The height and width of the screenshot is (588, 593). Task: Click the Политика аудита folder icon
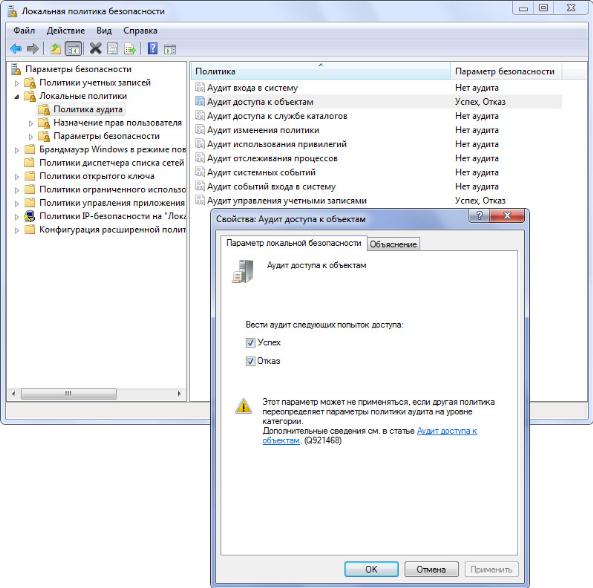pyautogui.click(x=44, y=109)
